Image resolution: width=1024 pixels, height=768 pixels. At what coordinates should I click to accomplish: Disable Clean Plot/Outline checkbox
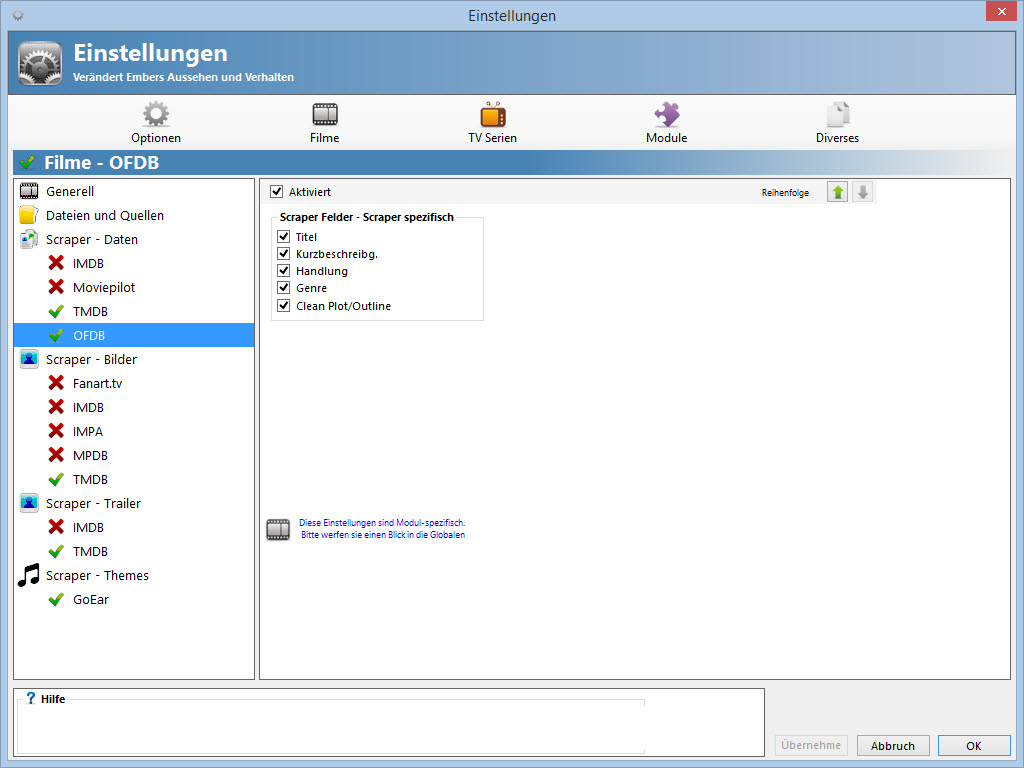pyautogui.click(x=283, y=305)
